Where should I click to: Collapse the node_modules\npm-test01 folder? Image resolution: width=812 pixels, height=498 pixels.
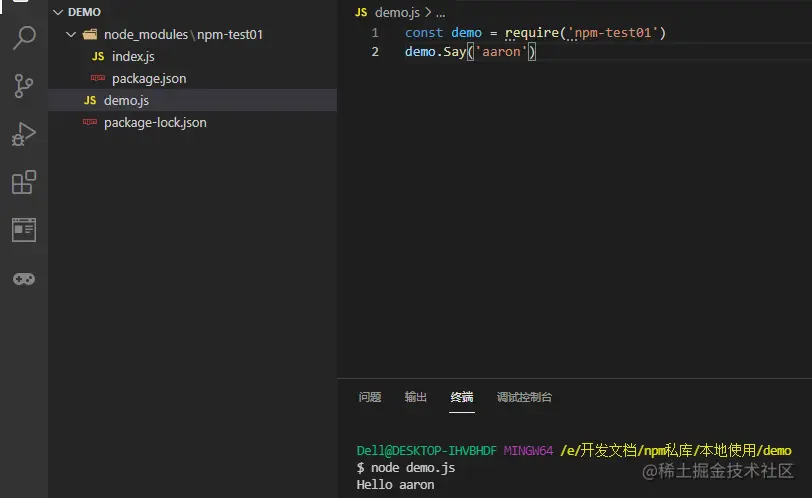tap(71, 35)
